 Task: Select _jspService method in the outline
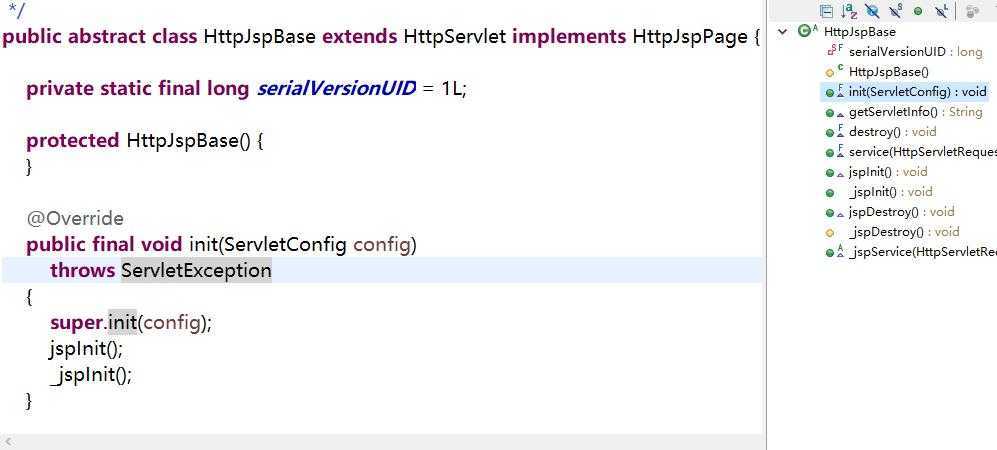tap(923, 252)
